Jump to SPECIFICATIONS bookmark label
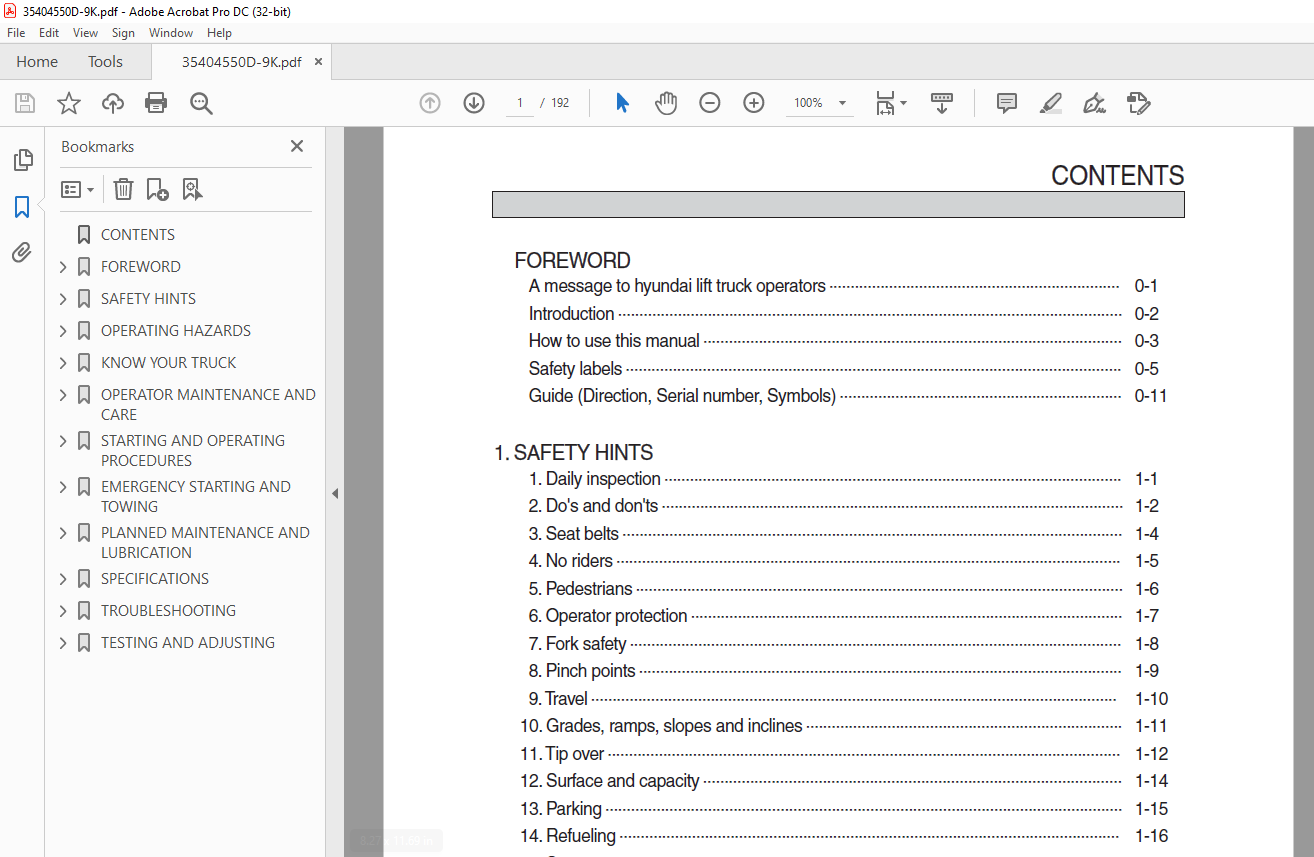 155,579
